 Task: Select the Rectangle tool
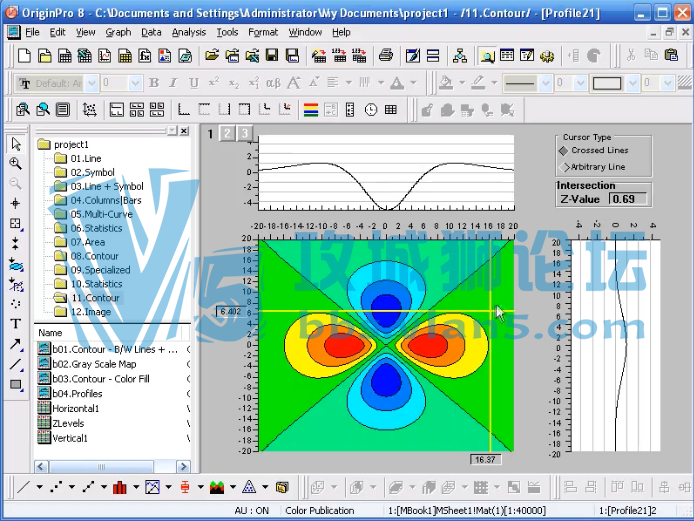pos(15,385)
